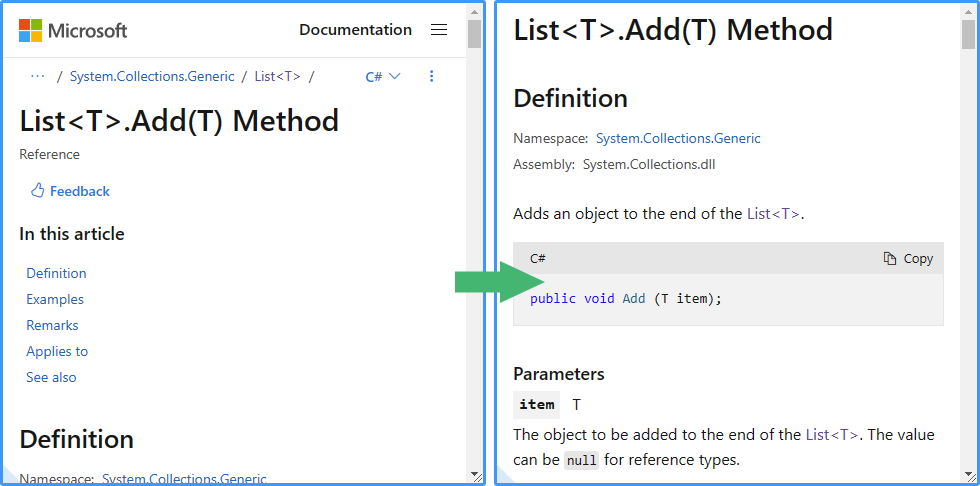Open the C# language dropdown in breadcrumb bar
Viewport: 980px width, 486px height.
[x=382, y=76]
